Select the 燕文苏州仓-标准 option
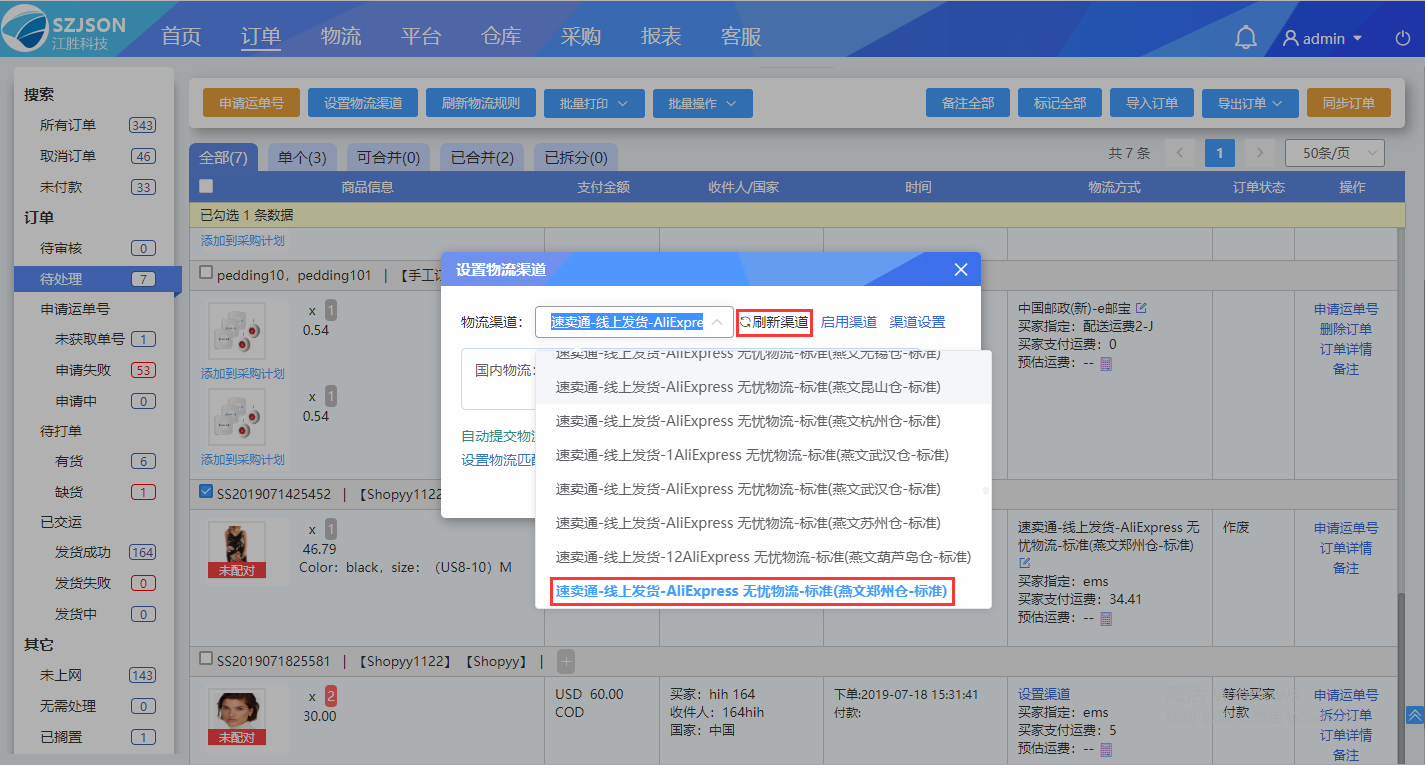Viewport: 1425px width, 765px height. pos(763,523)
